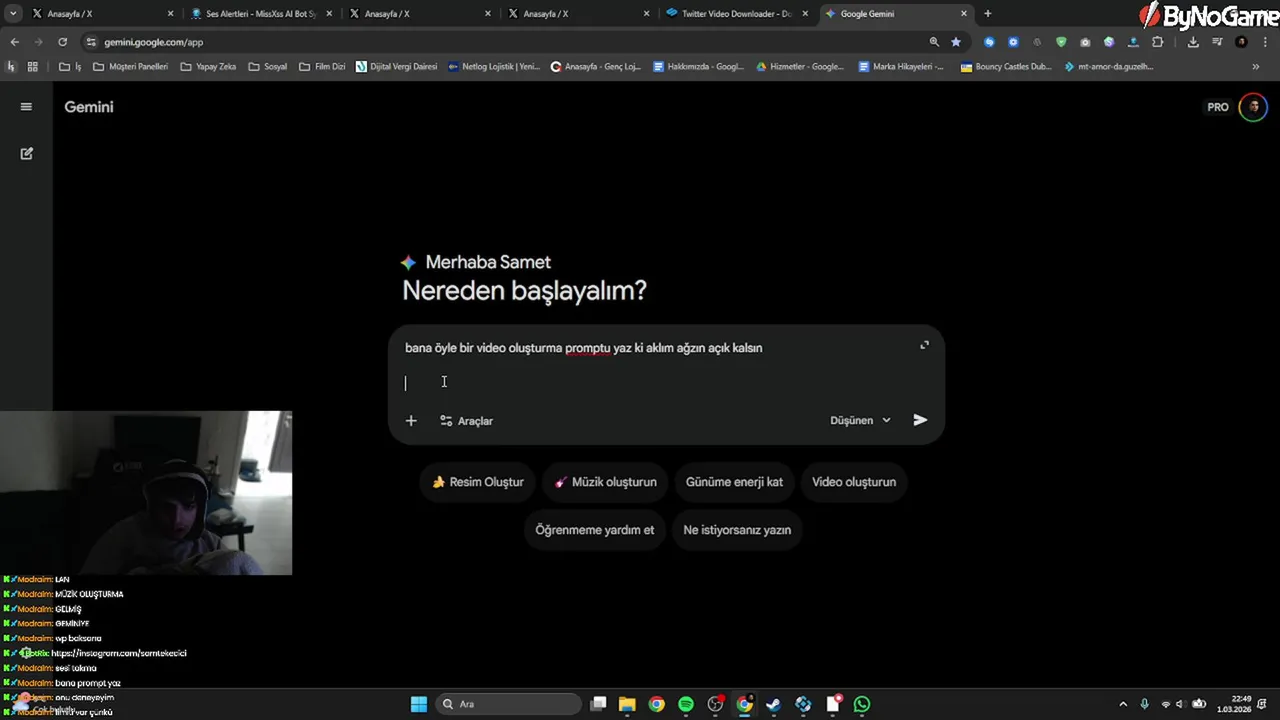This screenshot has height=720, width=1280.
Task: Open the Yapay Zeka bookmark folder
Action: pyautogui.click(x=208, y=67)
